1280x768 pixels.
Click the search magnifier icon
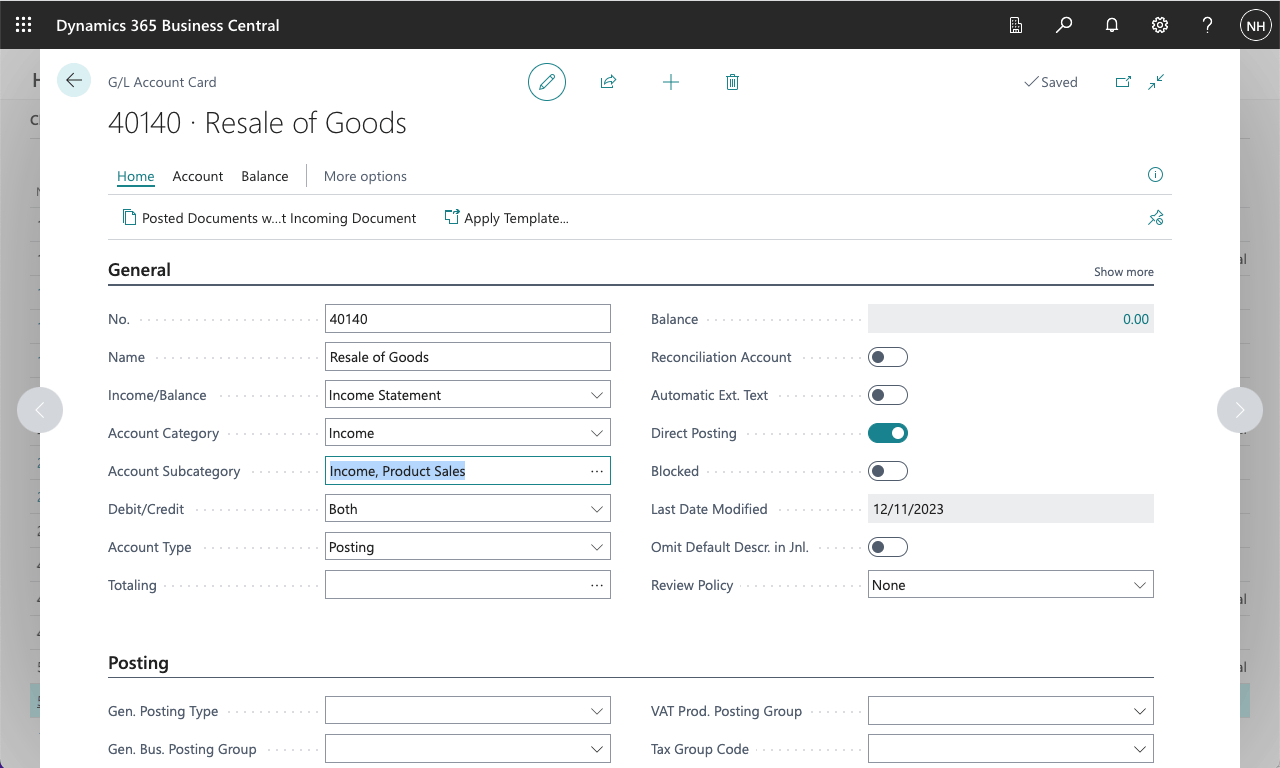tap(1064, 25)
